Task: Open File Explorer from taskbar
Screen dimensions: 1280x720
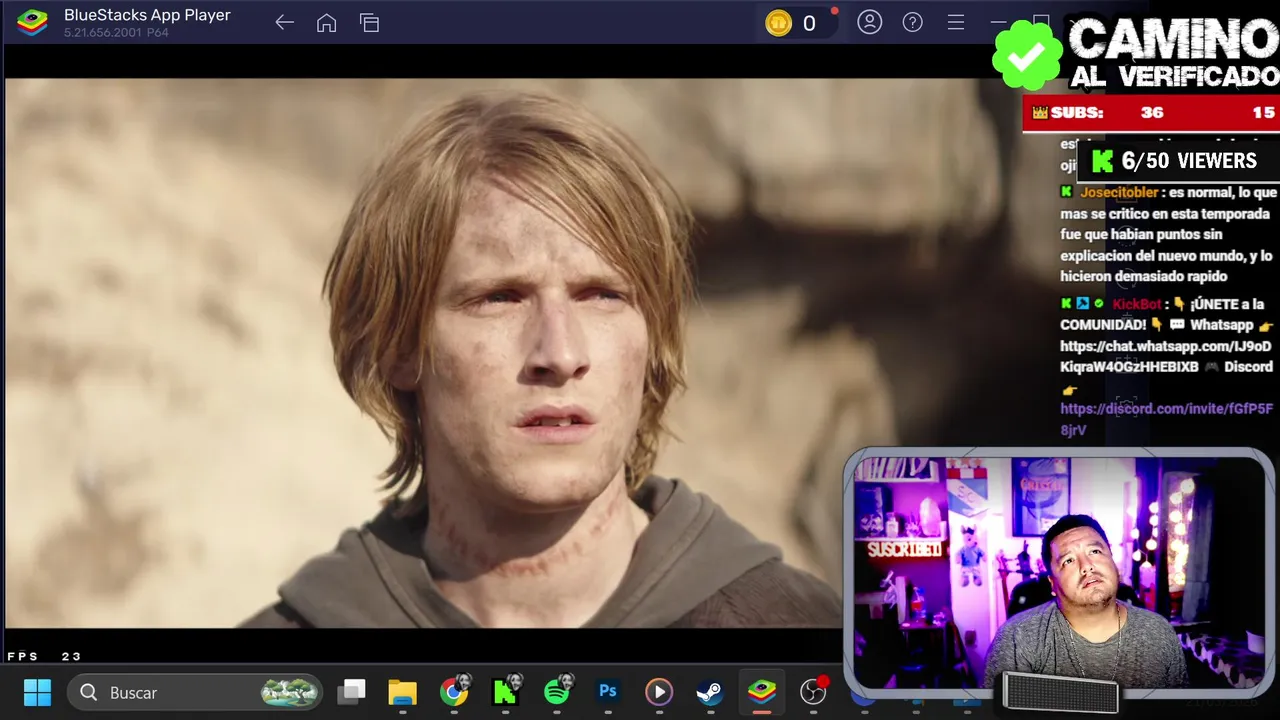Action: 402,692
